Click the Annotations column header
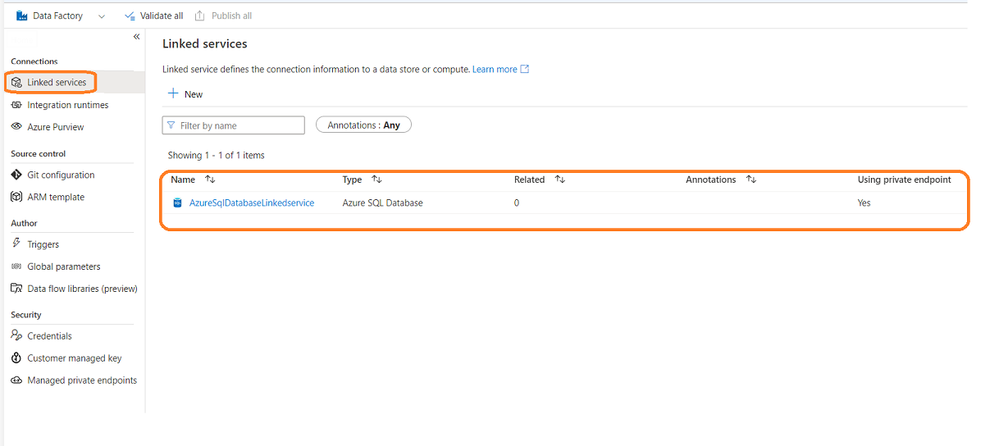999x446 pixels. (711, 180)
